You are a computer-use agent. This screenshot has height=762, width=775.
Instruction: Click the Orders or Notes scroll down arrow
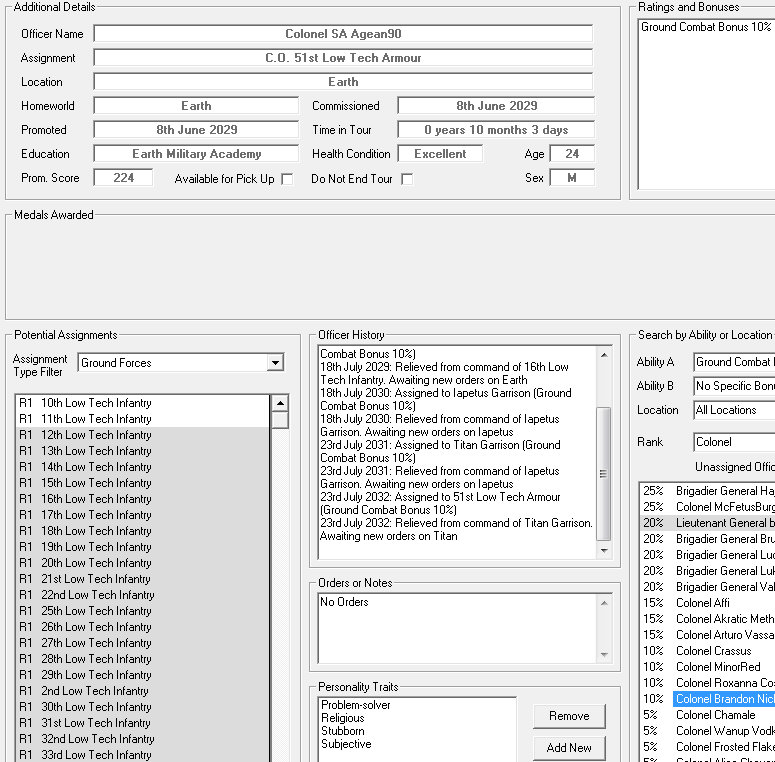click(604, 655)
